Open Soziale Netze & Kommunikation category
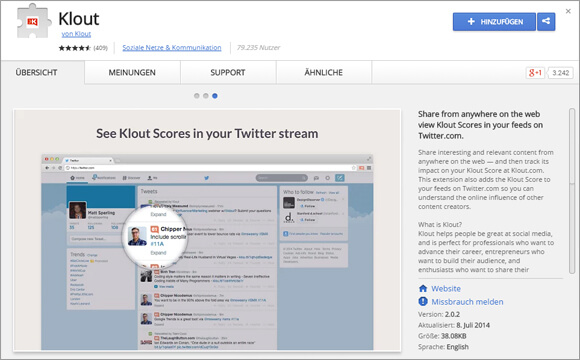 [x=172, y=47]
